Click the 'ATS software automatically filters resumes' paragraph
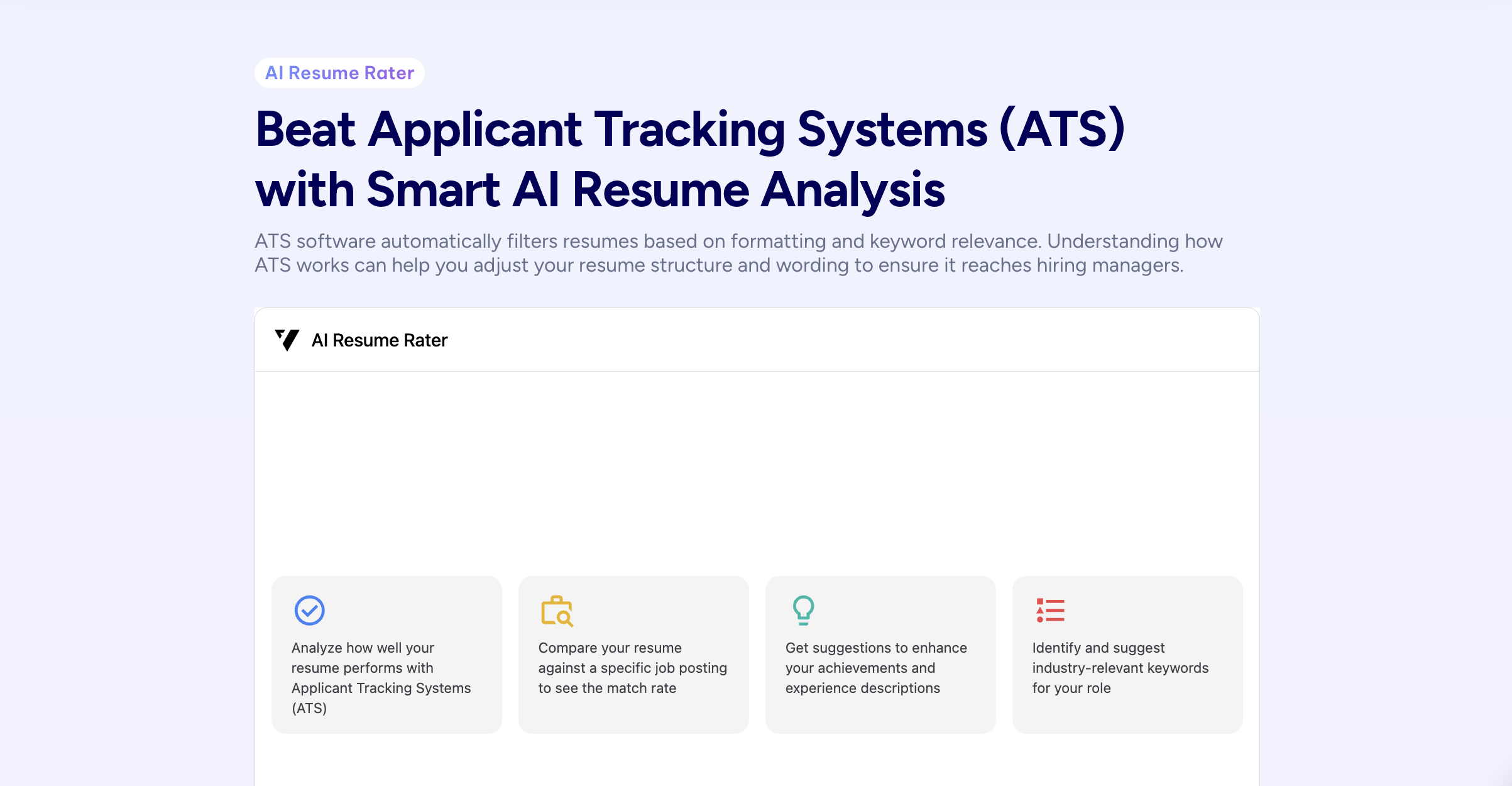Image resolution: width=1512 pixels, height=786 pixels. pos(738,253)
